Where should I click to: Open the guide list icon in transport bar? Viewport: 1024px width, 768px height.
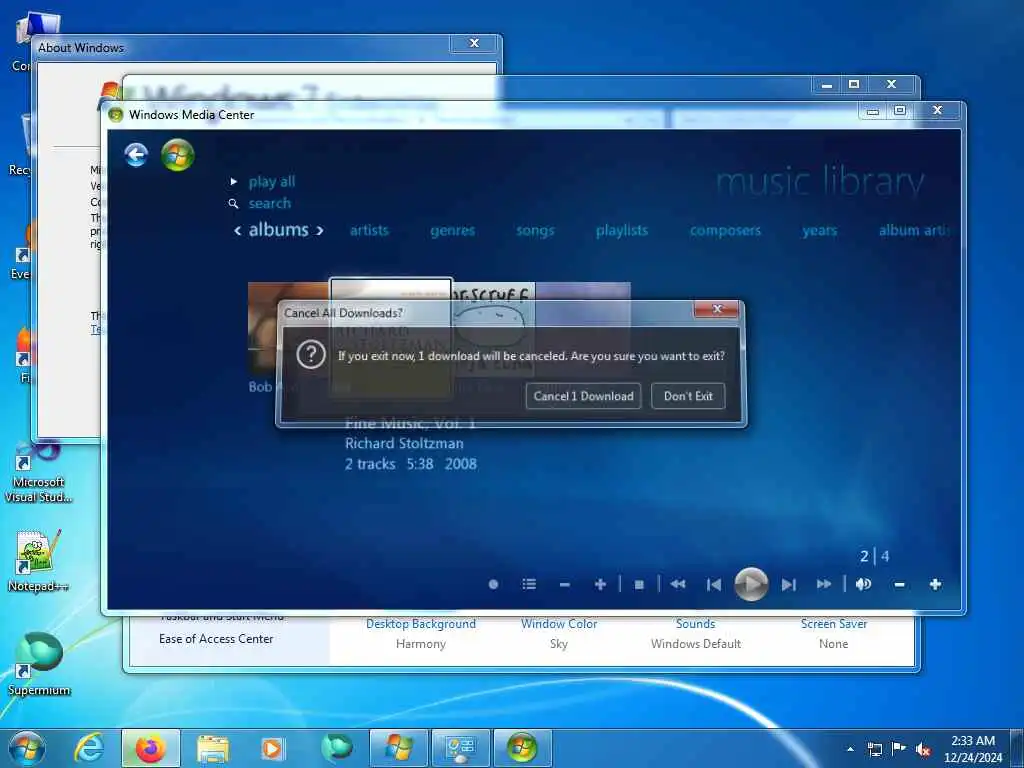[529, 584]
